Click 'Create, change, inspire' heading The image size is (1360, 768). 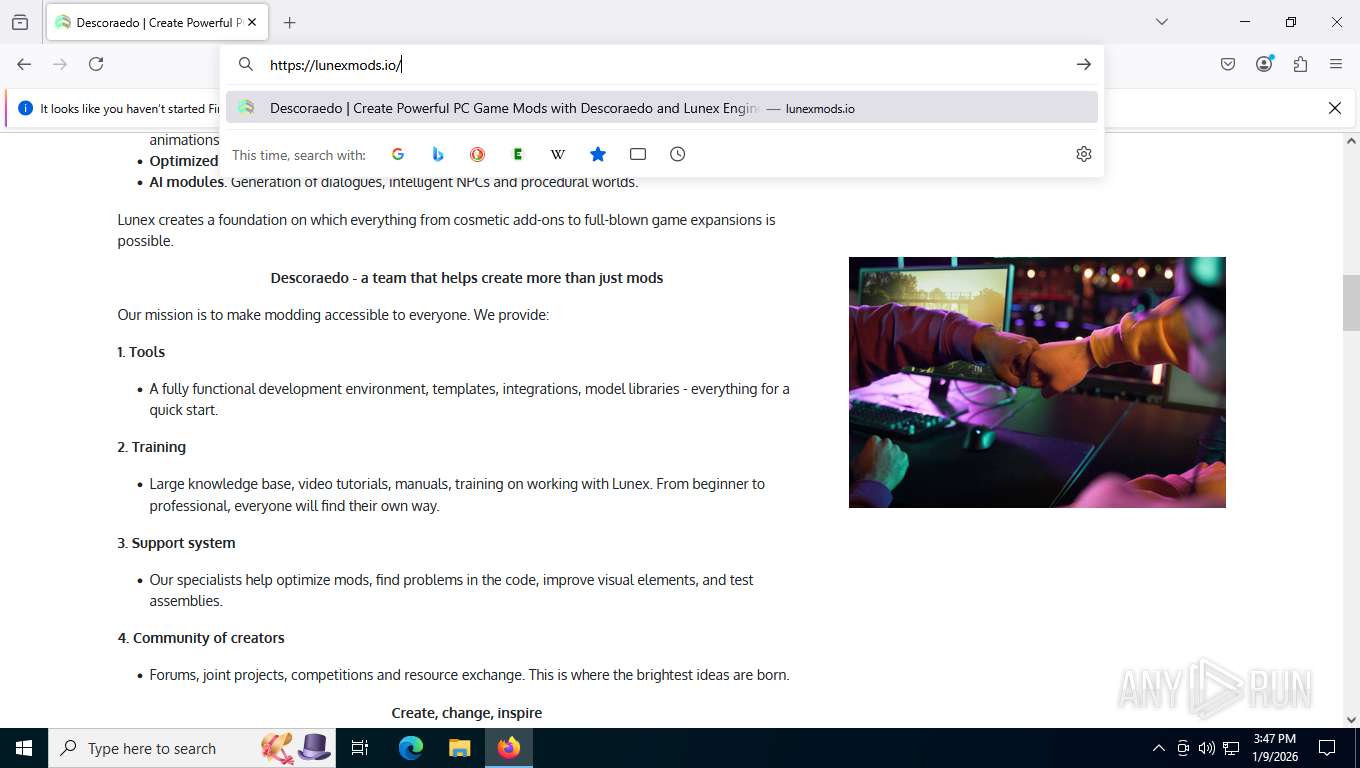click(x=467, y=713)
